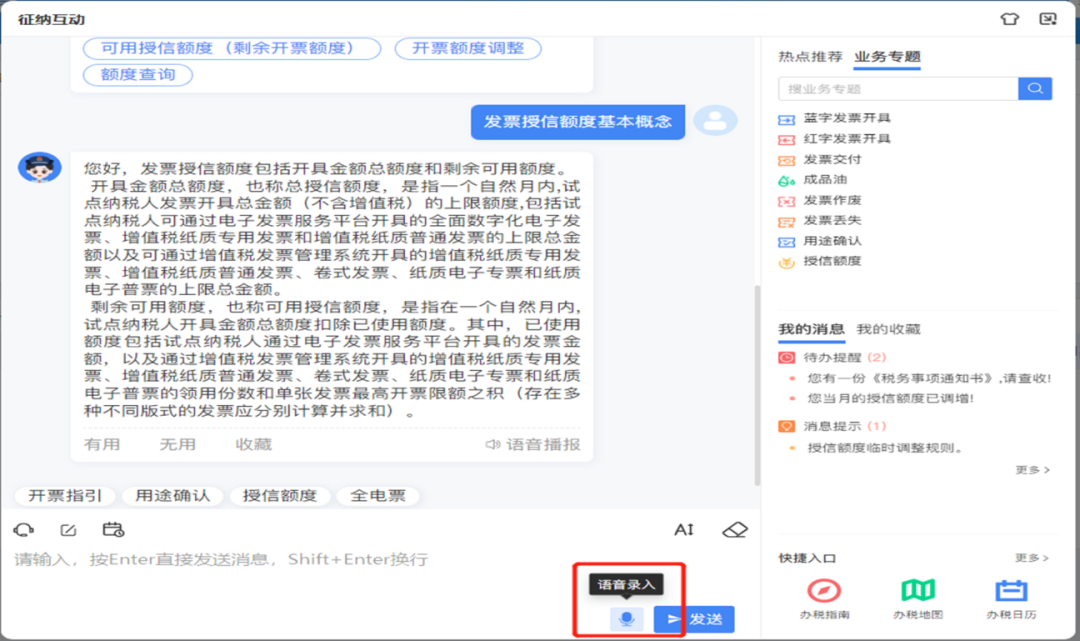
Task: Click the AI font size icon
Action: (684, 529)
